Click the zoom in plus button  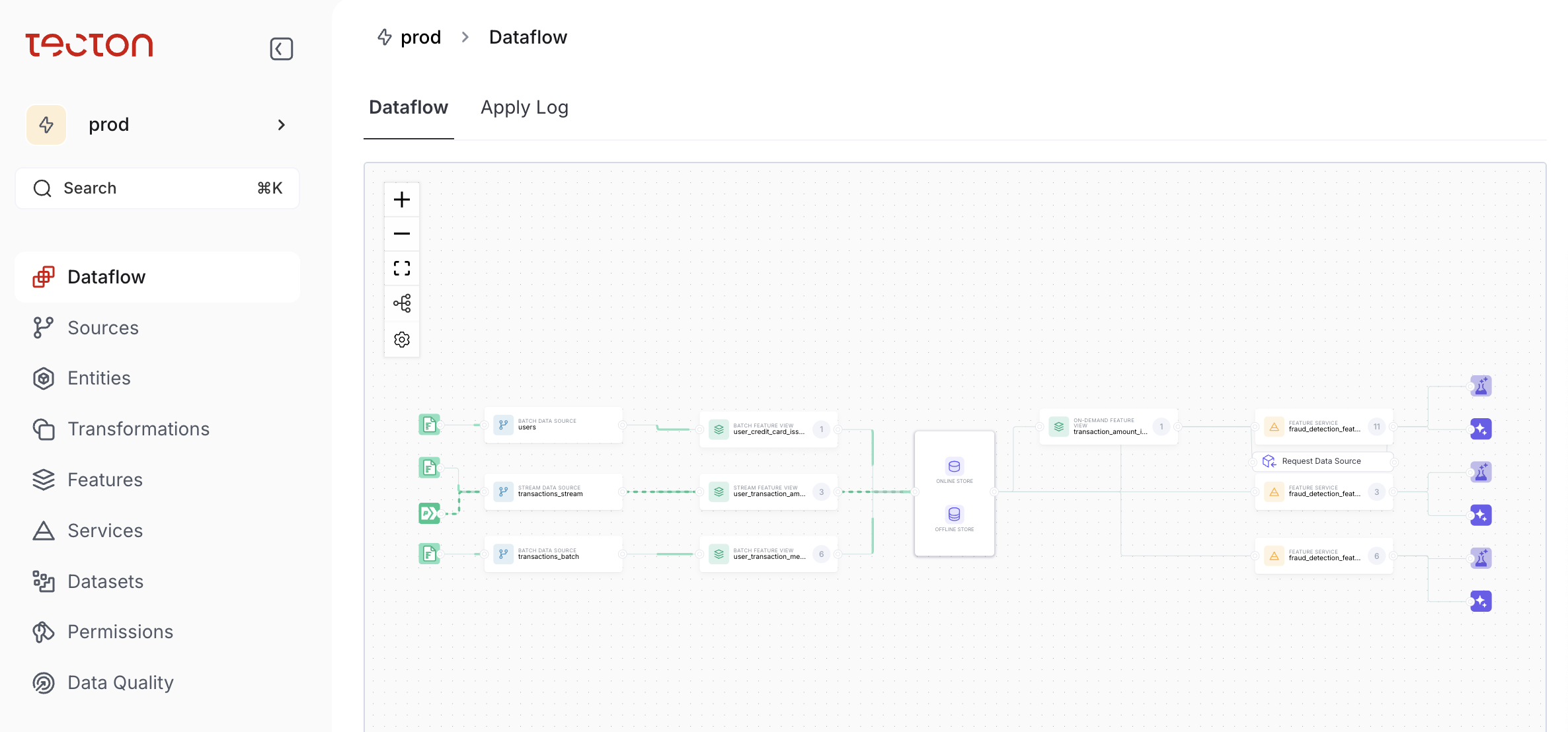tap(402, 200)
